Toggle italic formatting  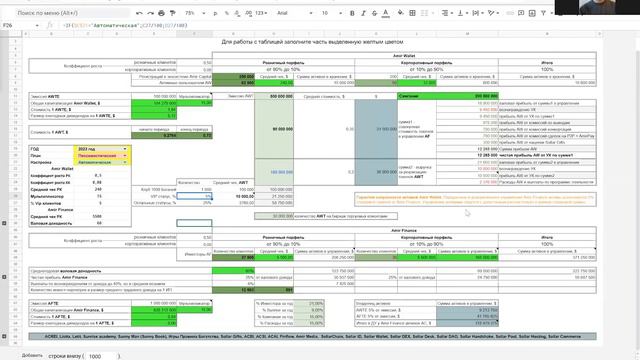point(363,13)
